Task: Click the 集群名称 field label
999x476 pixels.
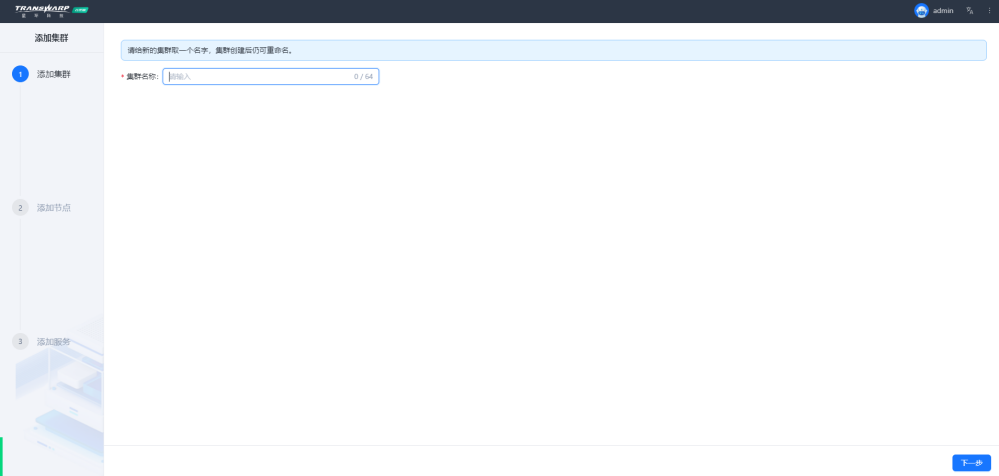Action: click(x=141, y=76)
